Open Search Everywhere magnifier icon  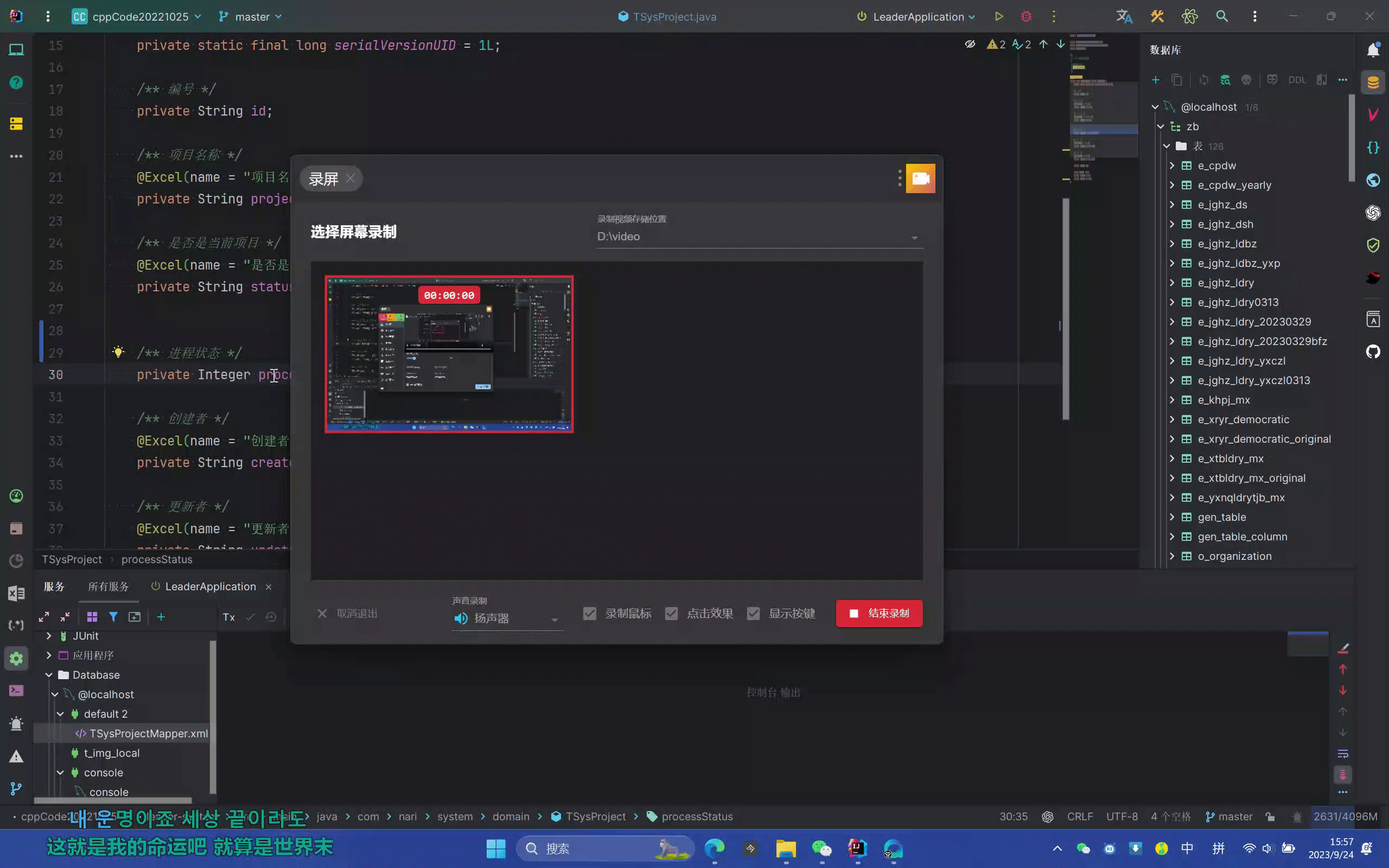coord(1222,17)
